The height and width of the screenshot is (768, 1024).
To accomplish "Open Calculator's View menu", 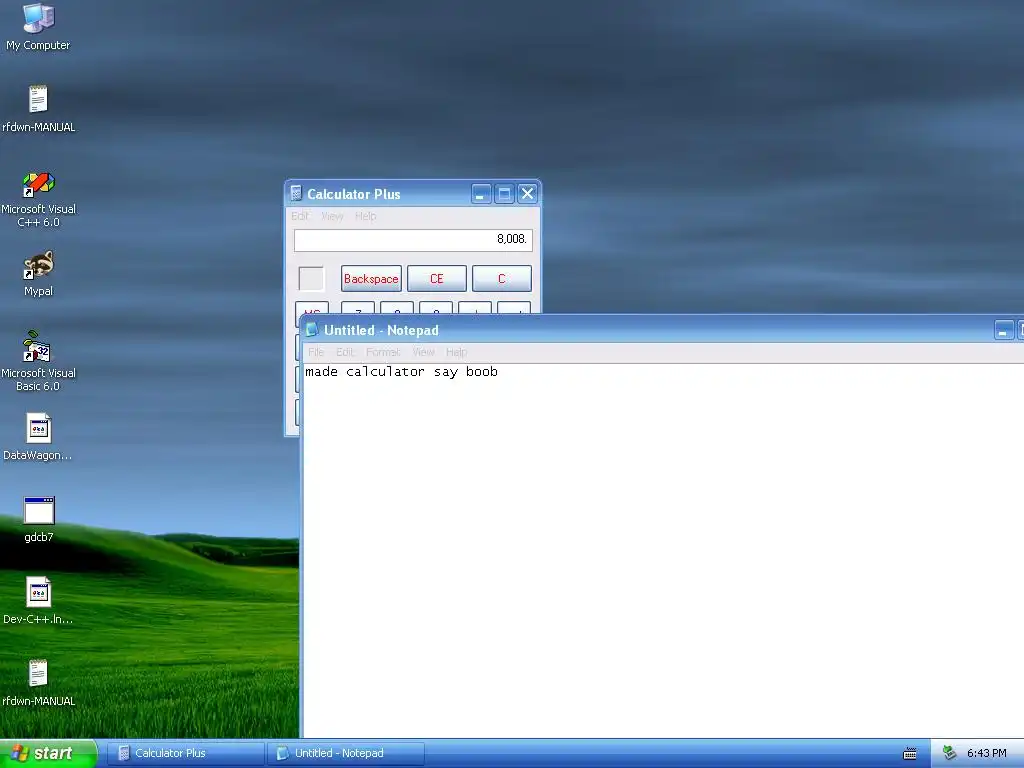I will click(332, 216).
